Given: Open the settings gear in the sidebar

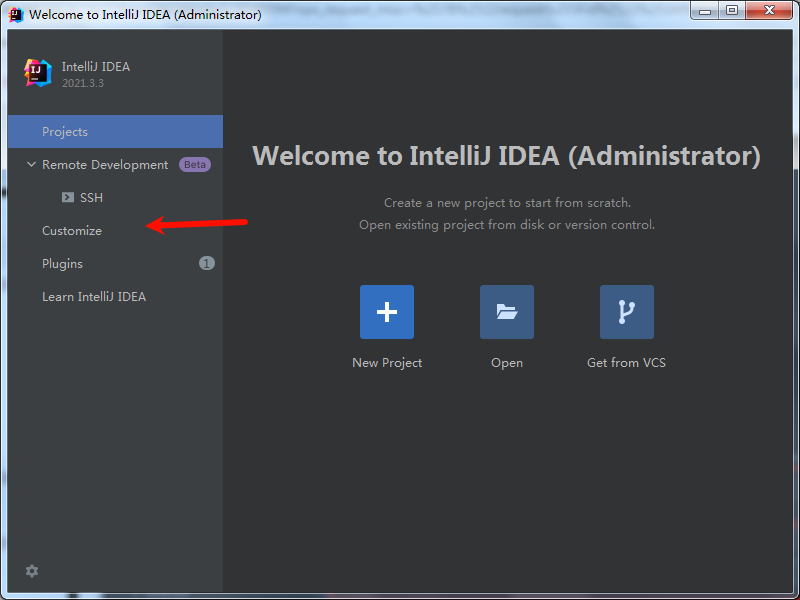Looking at the screenshot, I should coord(32,571).
